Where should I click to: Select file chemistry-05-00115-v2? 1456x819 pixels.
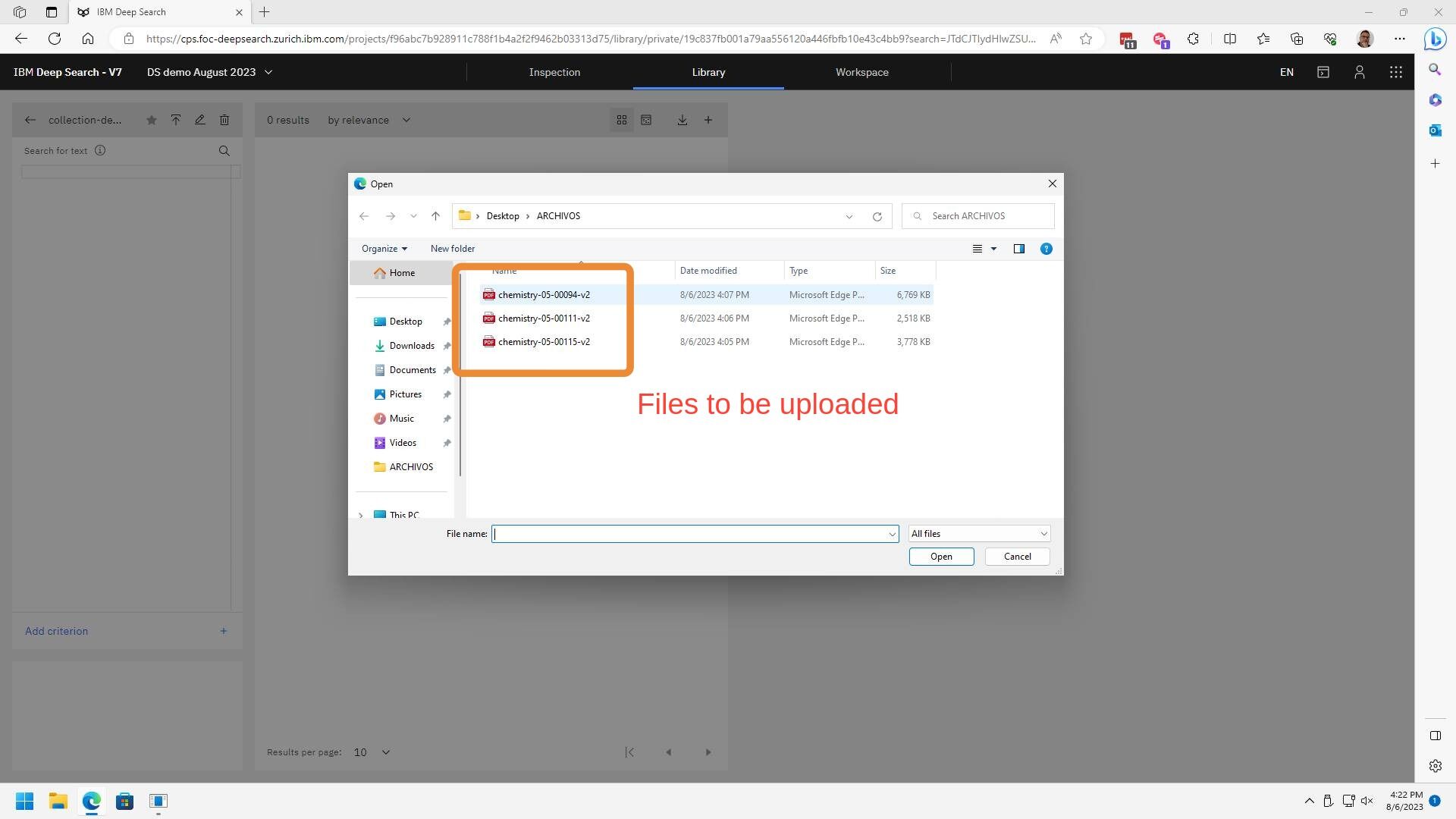click(x=544, y=342)
